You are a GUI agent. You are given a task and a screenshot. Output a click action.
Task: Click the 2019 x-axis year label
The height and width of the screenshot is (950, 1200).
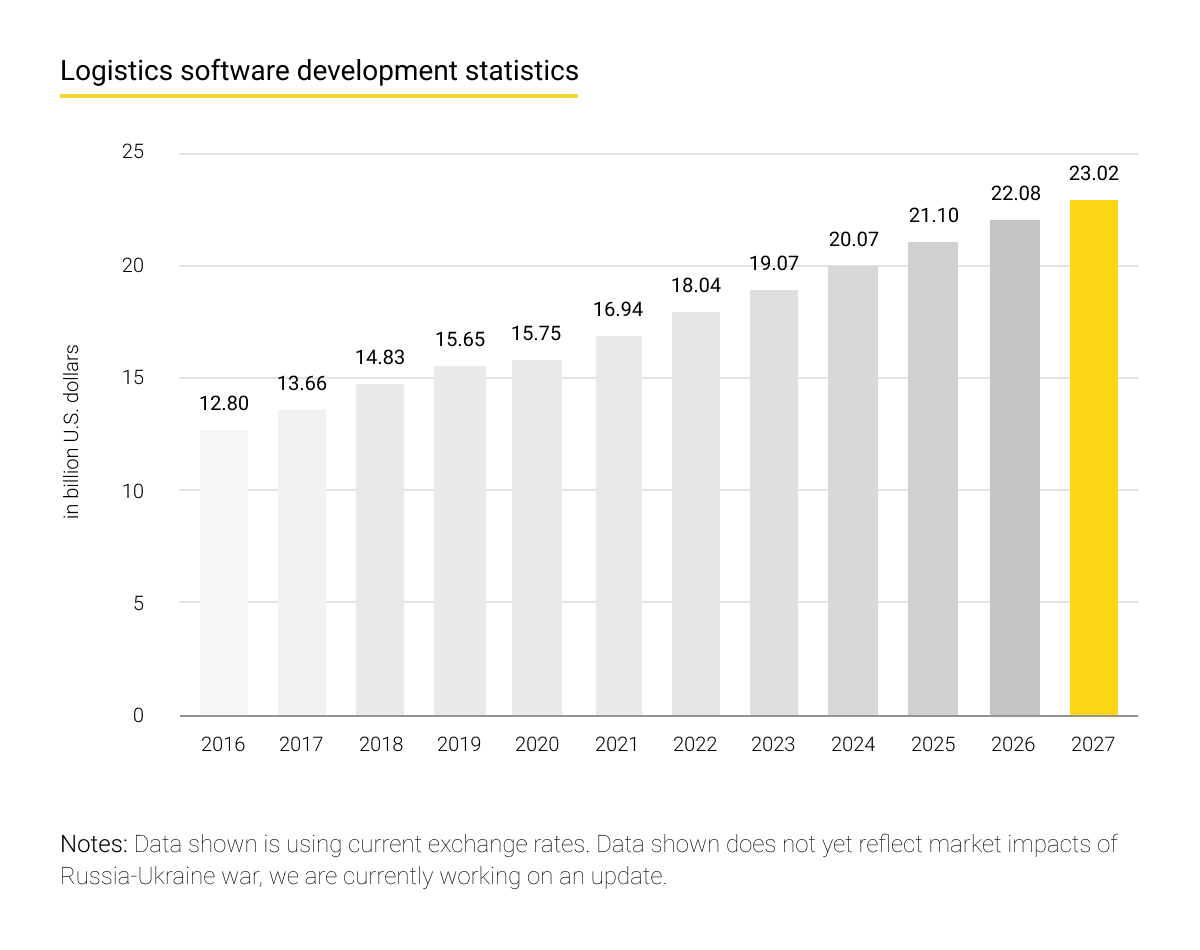click(x=459, y=745)
